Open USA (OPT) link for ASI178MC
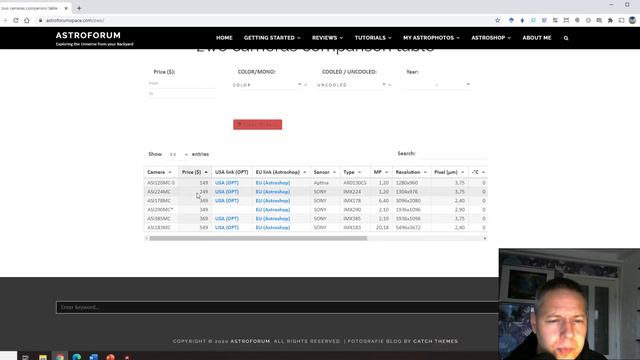640x360 pixels. click(227, 201)
